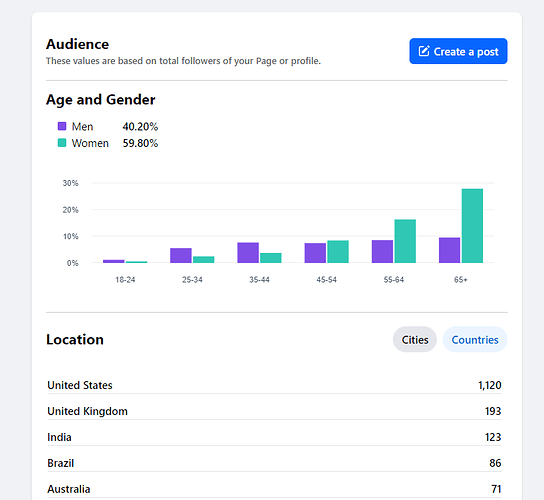Click the Australia location row
Screen dimensions: 544x500
[x=274, y=489]
